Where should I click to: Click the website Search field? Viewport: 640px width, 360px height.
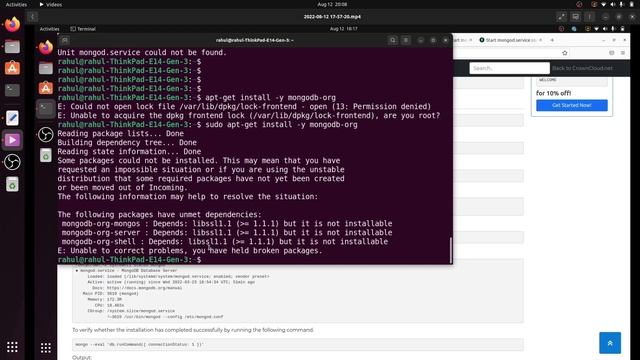pyautogui.click(x=509, y=68)
